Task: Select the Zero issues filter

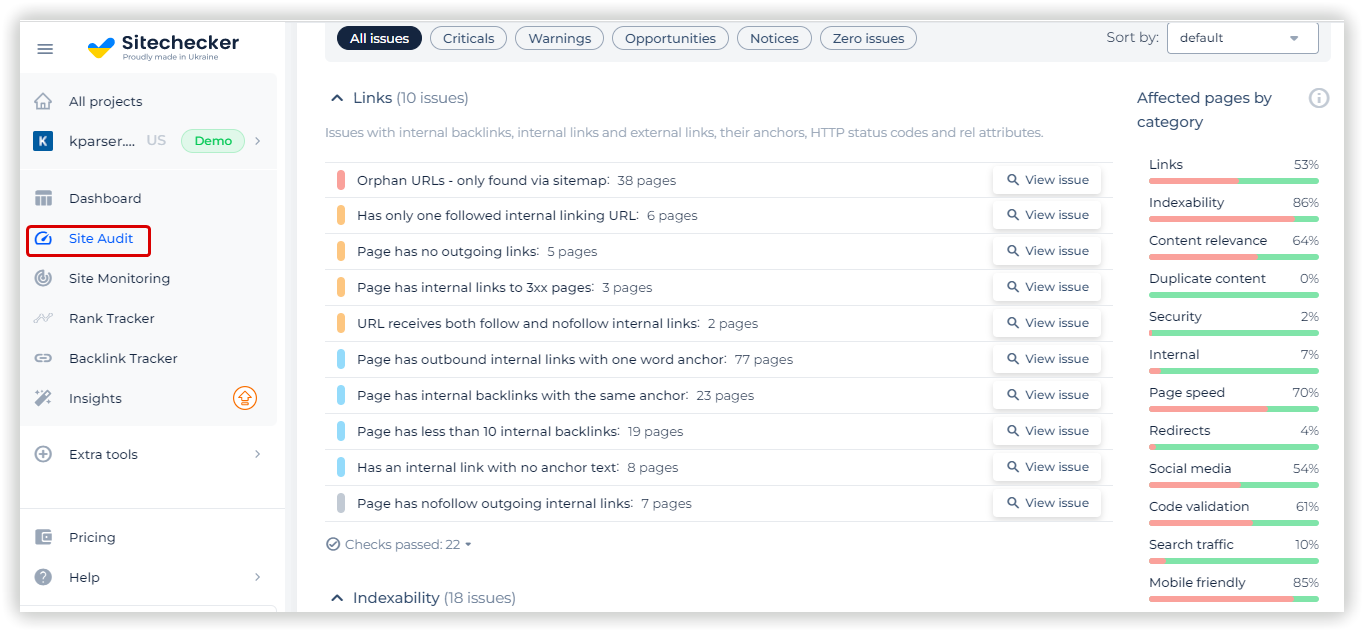Action: pos(868,38)
